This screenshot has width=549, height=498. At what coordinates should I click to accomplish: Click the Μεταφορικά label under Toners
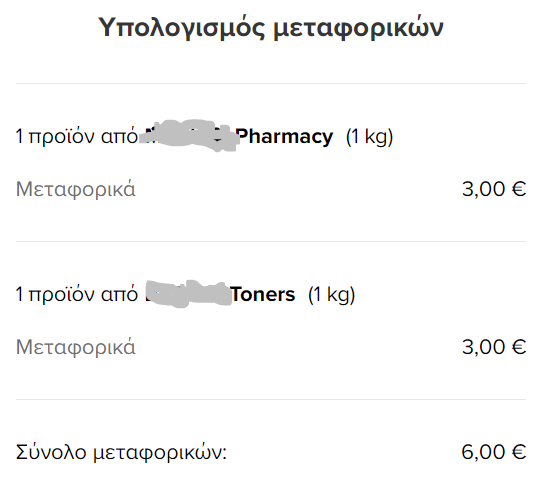(x=76, y=347)
